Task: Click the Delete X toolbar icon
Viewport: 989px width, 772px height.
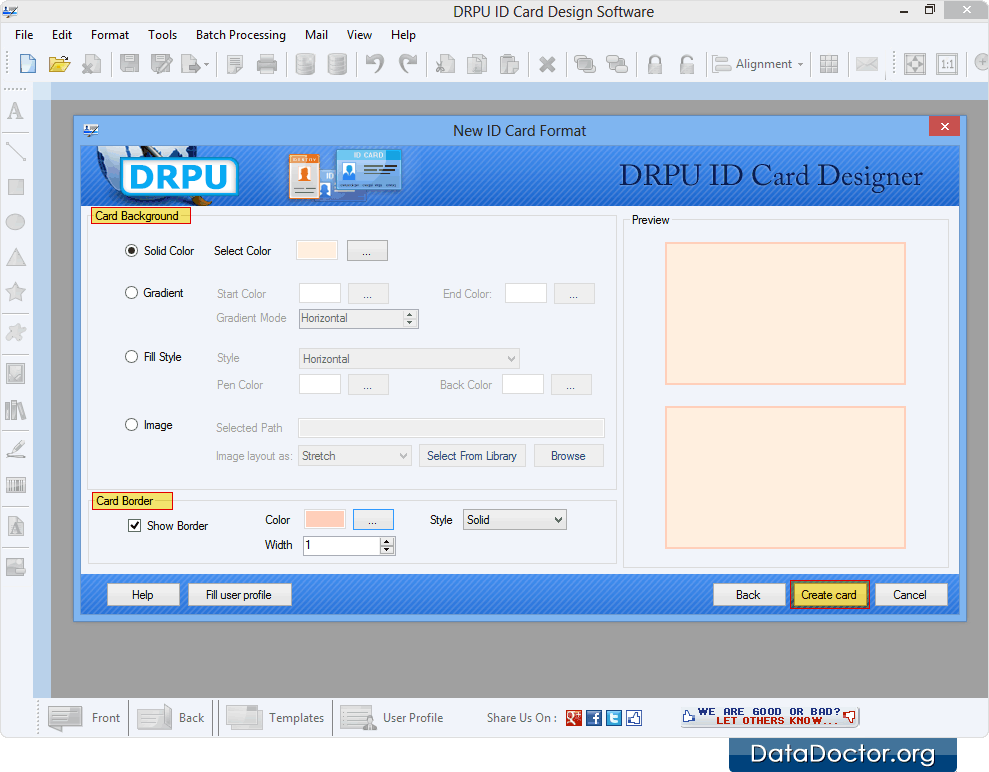Action: (x=547, y=64)
